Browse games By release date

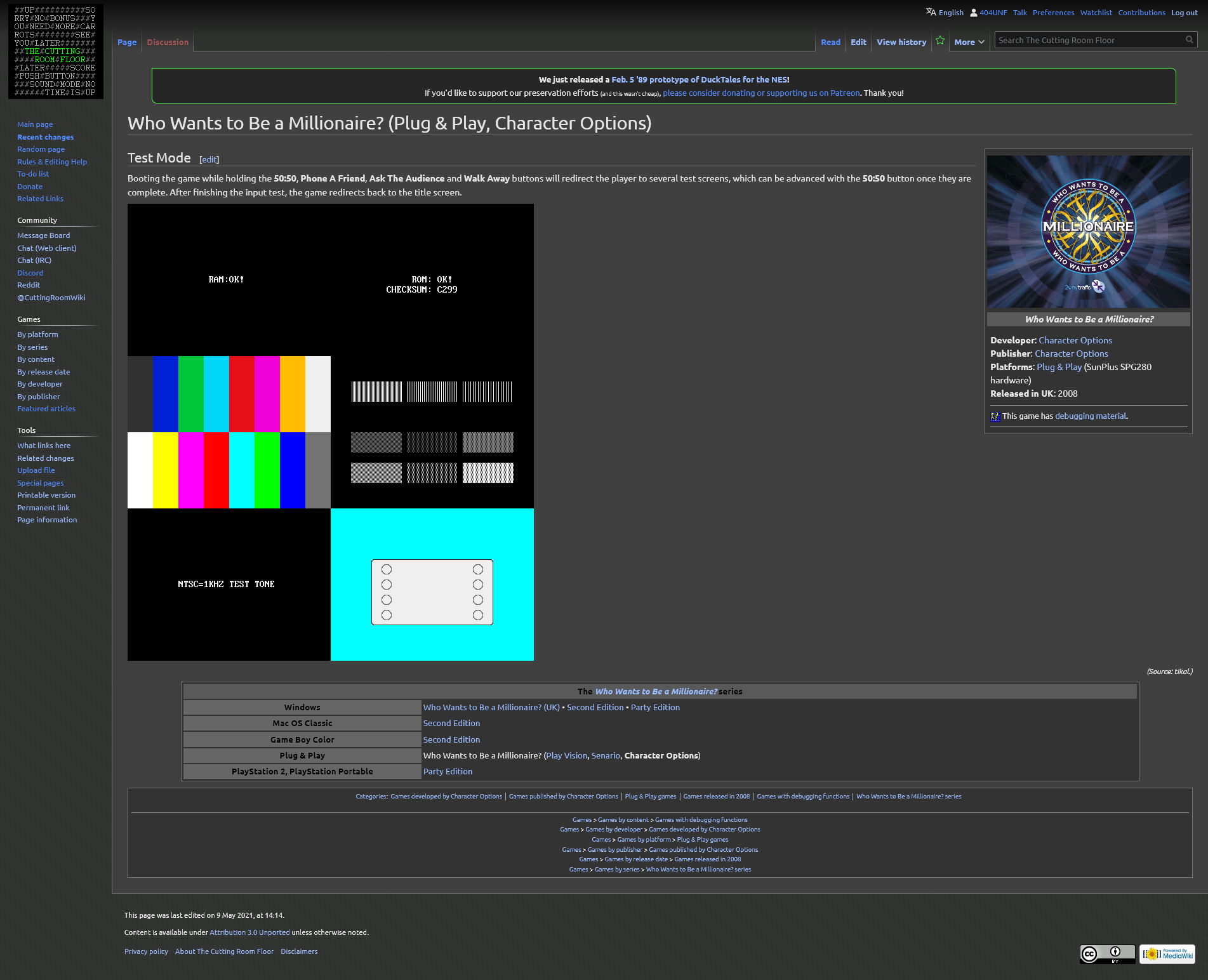tap(43, 372)
